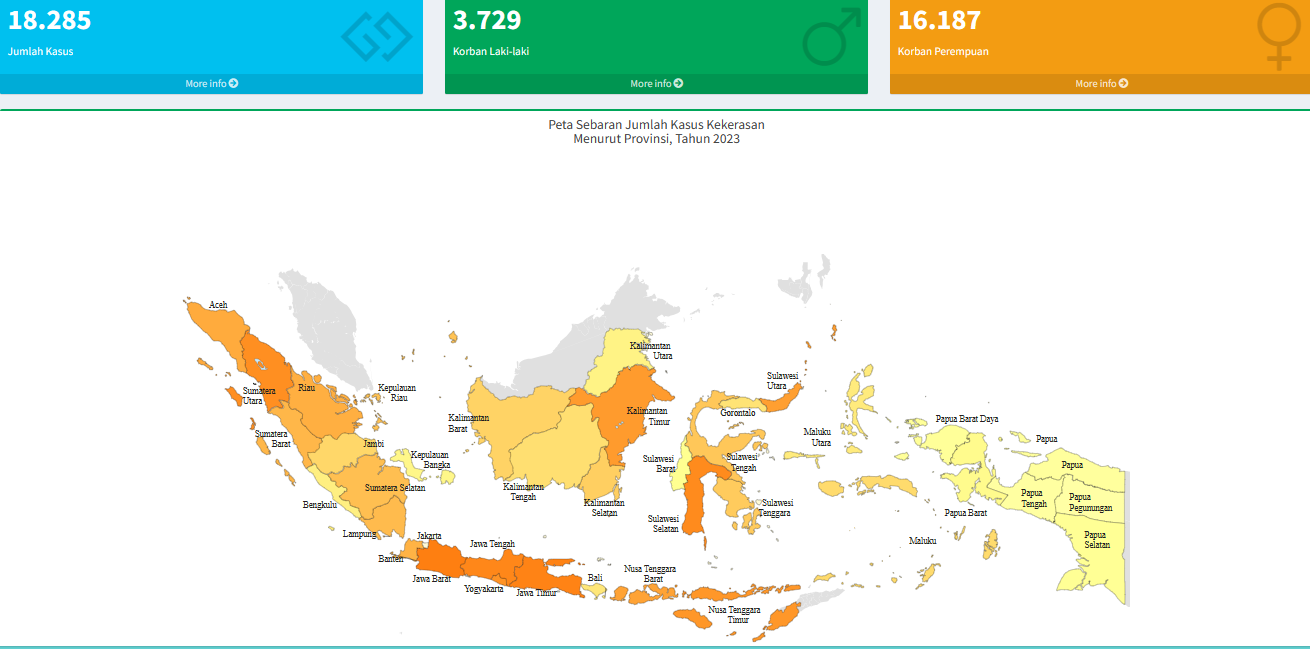Viewport: 1310px width, 649px height.
Task: Open More info under Korban Perempuan
Action: click(1101, 84)
